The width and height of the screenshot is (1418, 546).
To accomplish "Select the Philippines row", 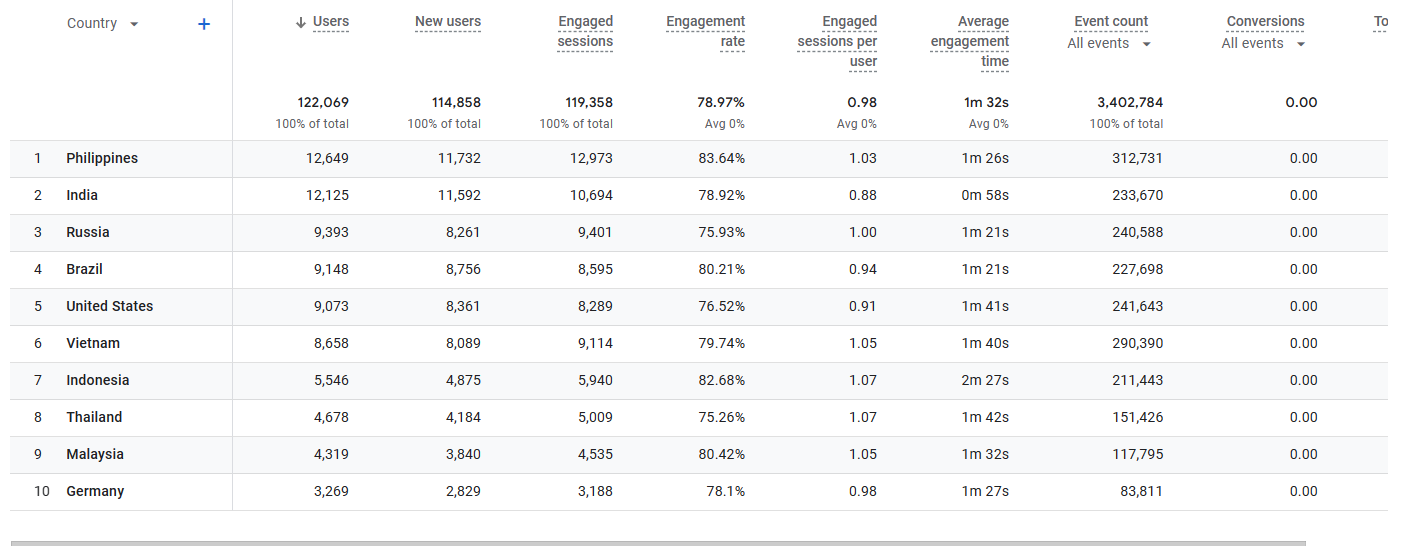I will tap(699, 159).
